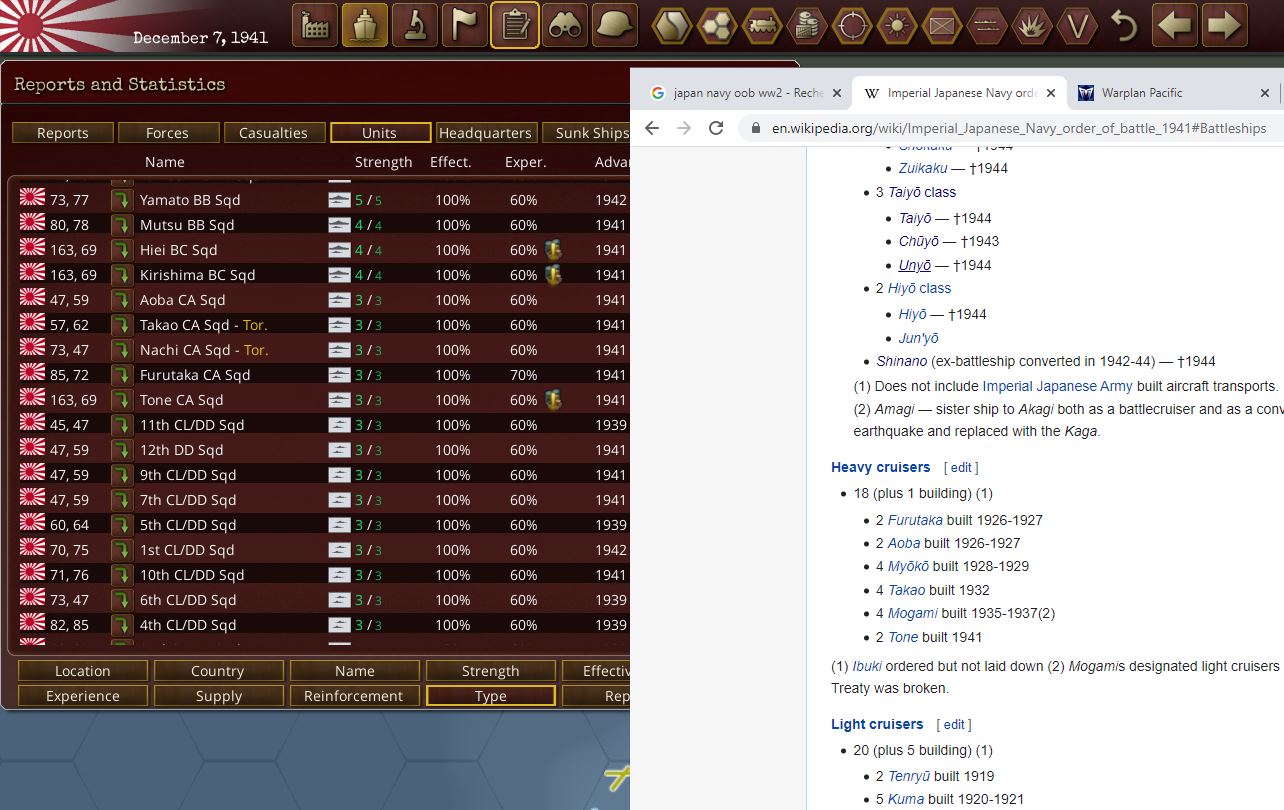Open the Myōkō class link
The image size is (1284, 810).
pyautogui.click(x=908, y=566)
